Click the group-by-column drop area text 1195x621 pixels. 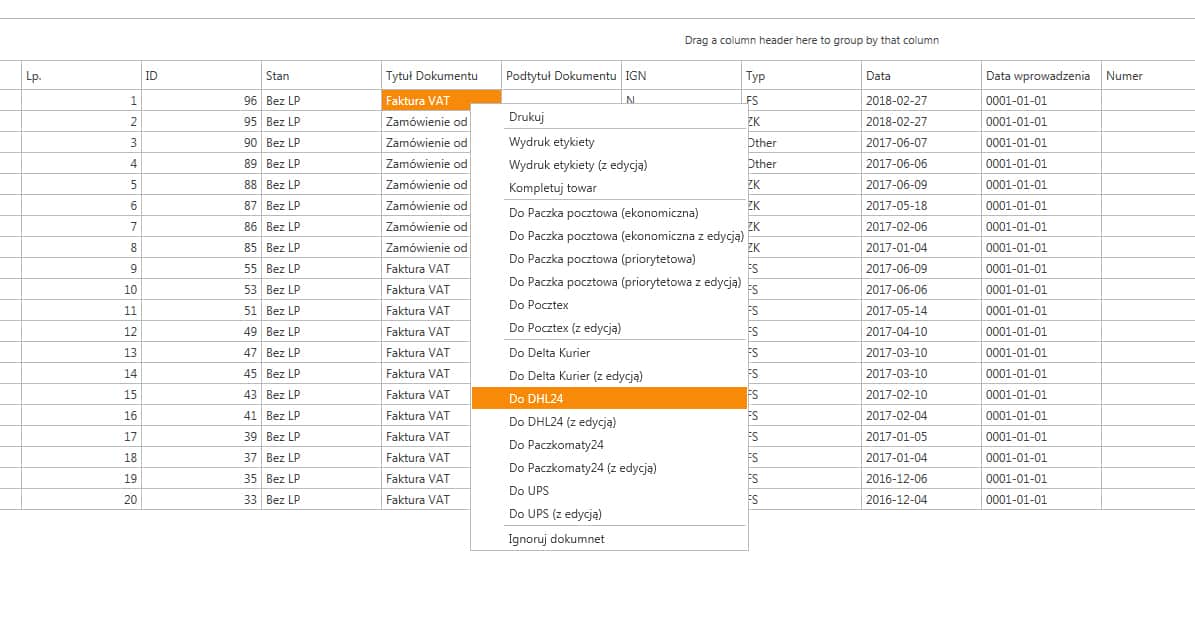click(x=812, y=40)
